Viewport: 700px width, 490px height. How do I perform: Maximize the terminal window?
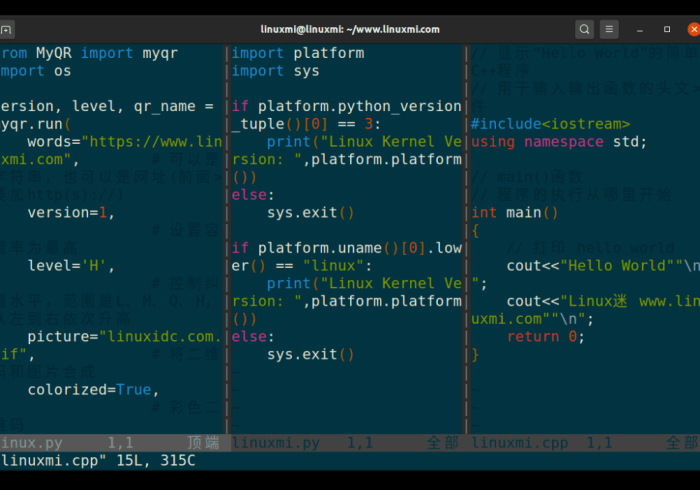[665, 29]
